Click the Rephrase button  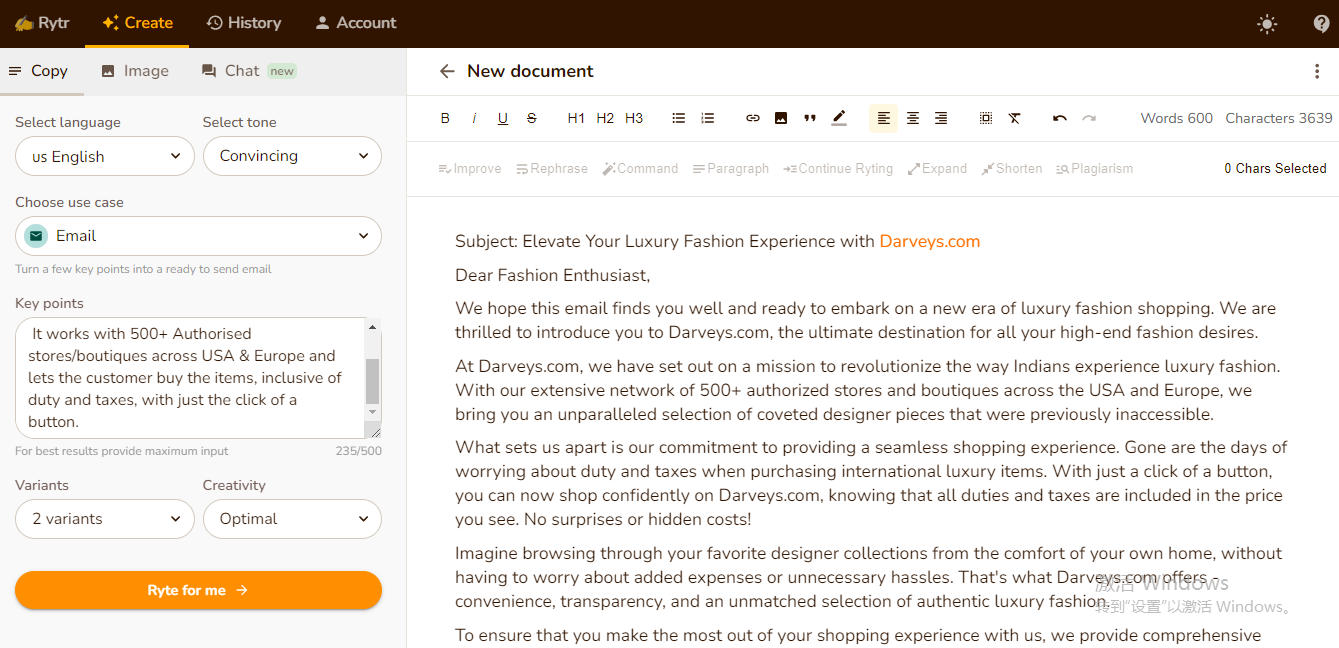[x=552, y=169]
